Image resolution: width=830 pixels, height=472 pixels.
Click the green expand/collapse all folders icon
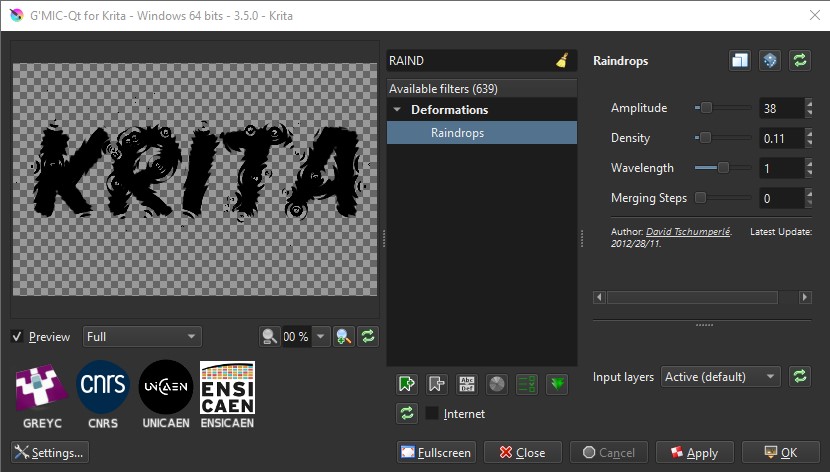pos(557,383)
